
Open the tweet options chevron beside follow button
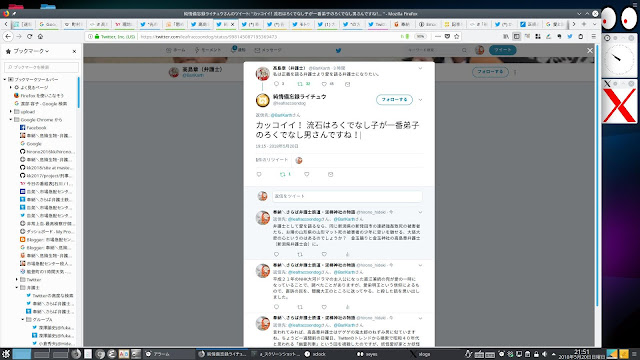tap(420, 100)
